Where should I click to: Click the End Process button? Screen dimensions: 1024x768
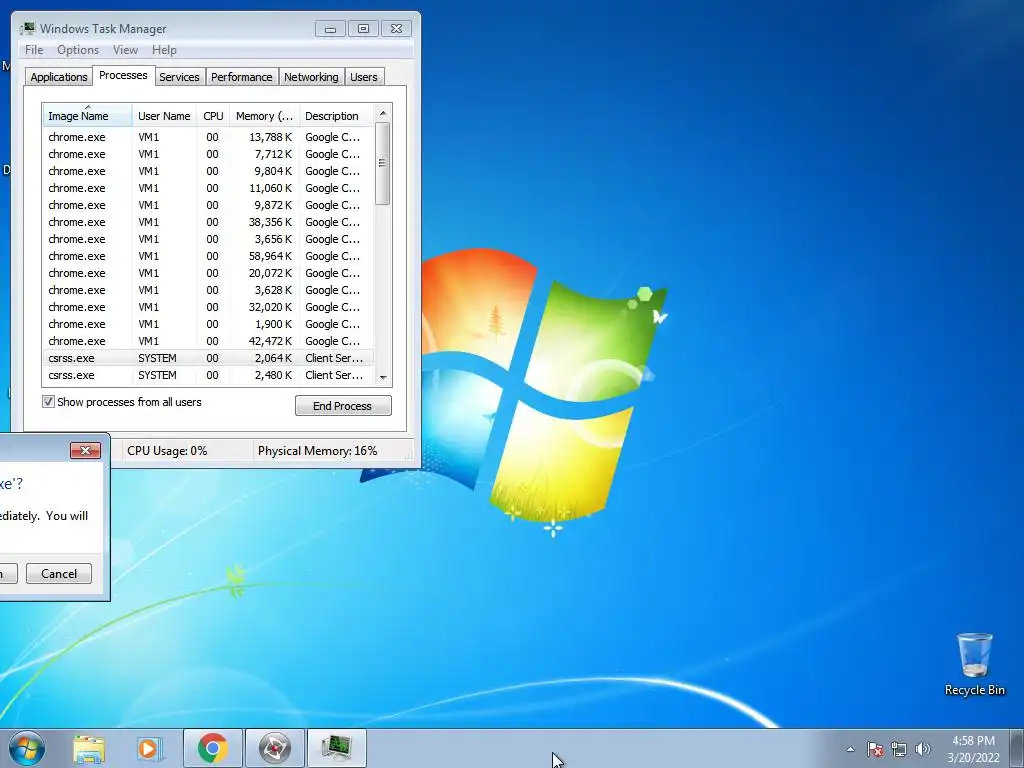click(x=343, y=406)
